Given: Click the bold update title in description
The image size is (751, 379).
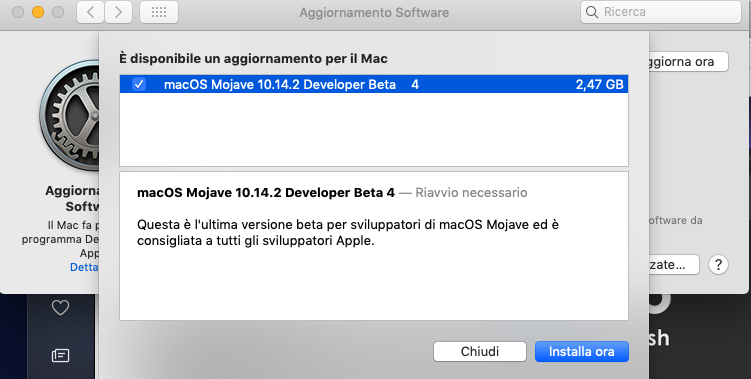Looking at the screenshot, I should tap(266, 193).
